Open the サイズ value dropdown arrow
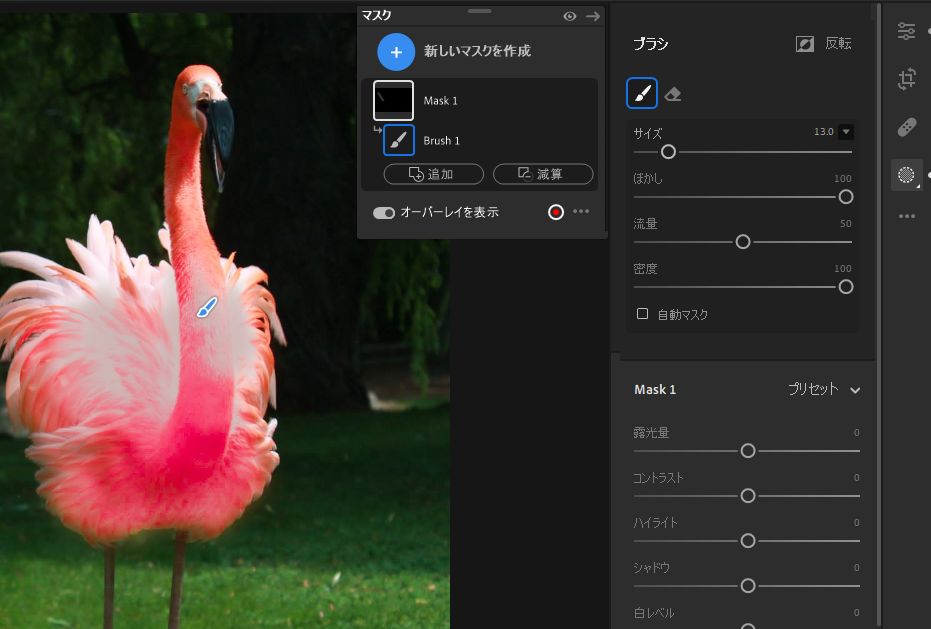This screenshot has width=931, height=629. point(846,132)
